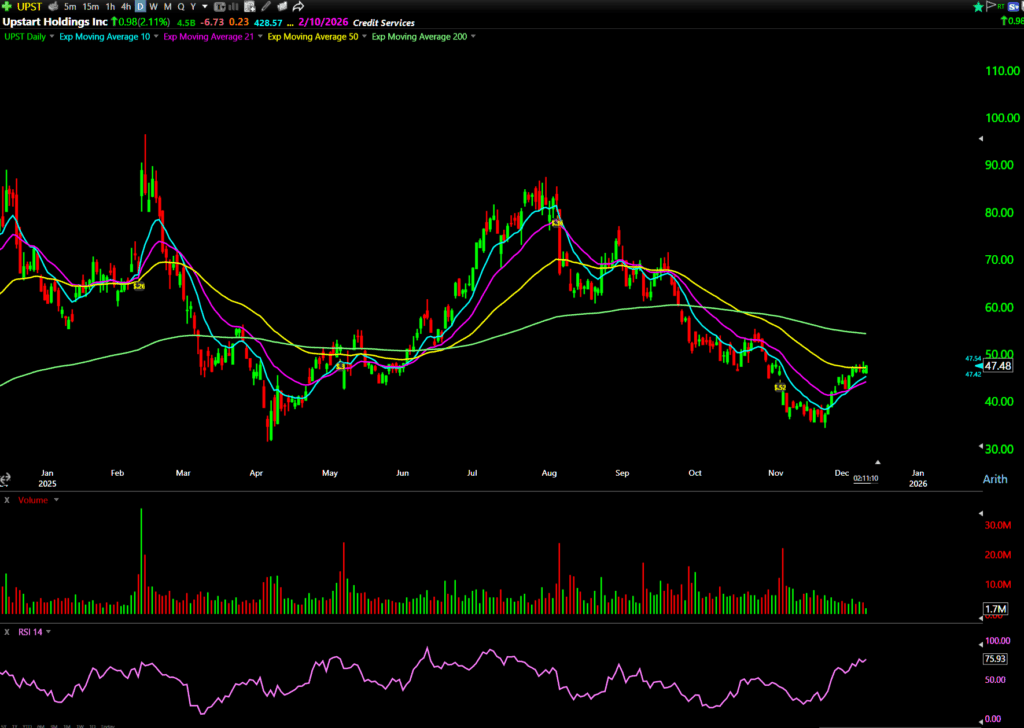Click the add-note icon in toolbar

point(249,7)
